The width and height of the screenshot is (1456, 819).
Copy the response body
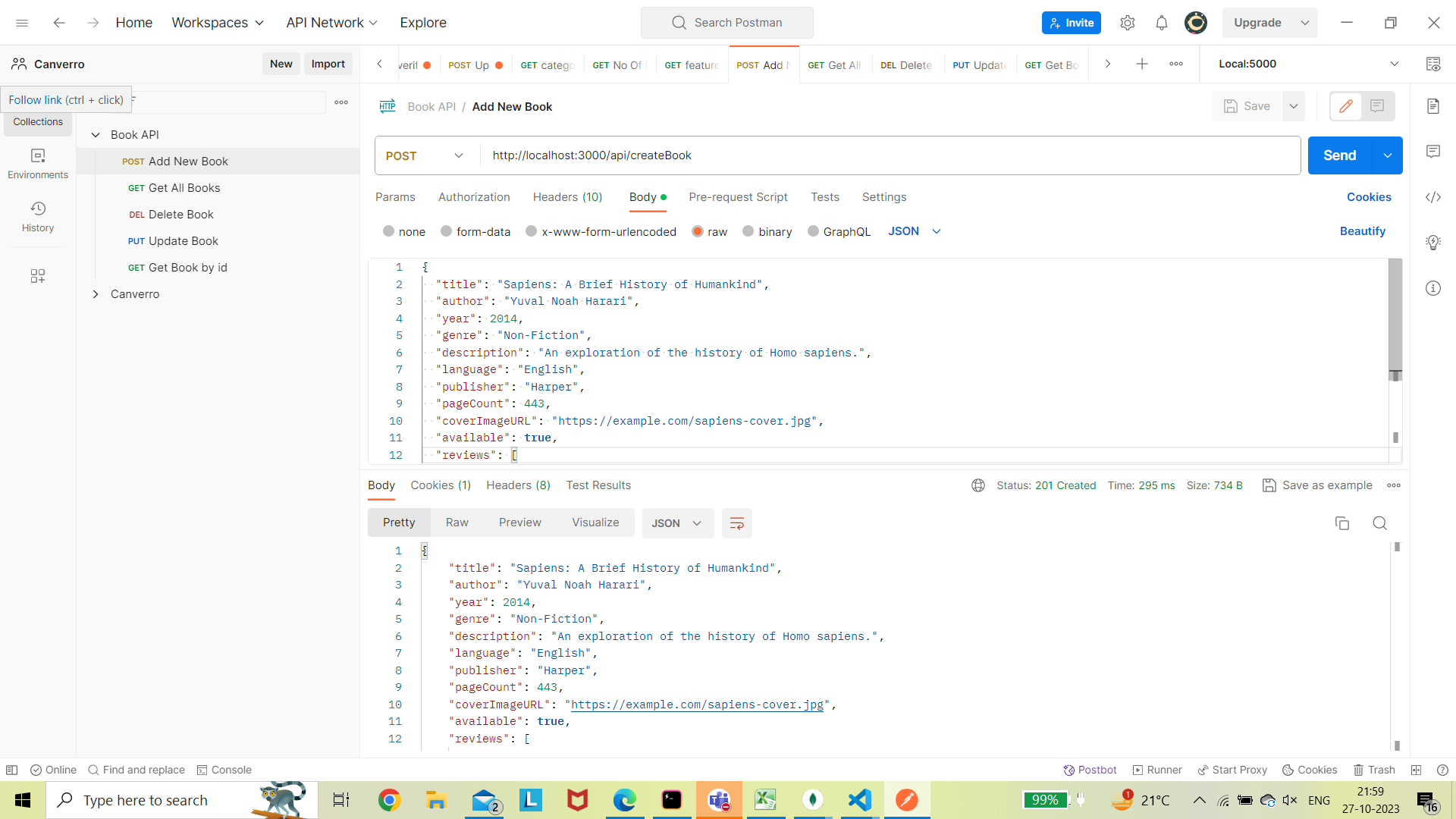tap(1342, 523)
